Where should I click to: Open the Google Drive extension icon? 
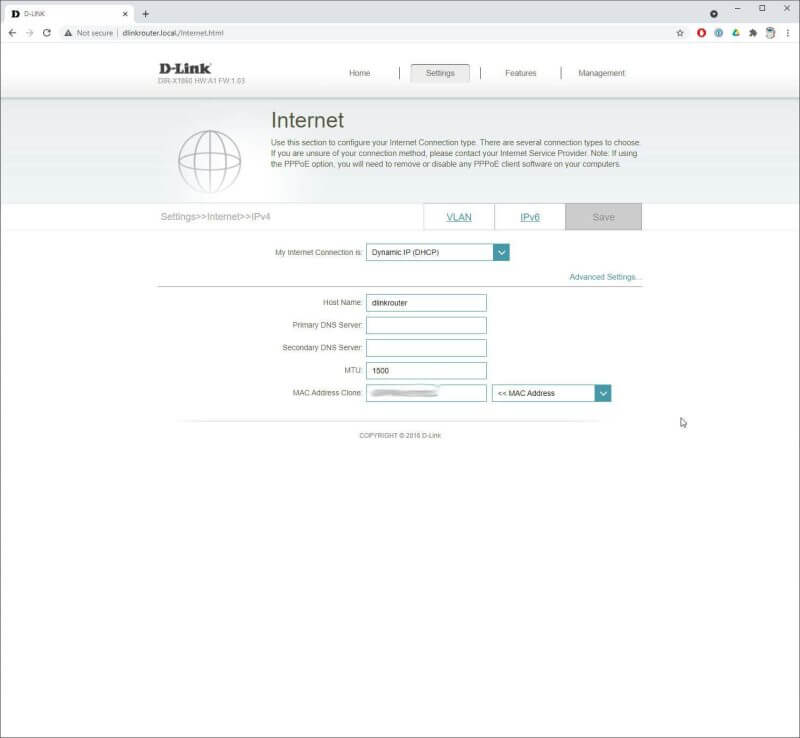click(736, 33)
